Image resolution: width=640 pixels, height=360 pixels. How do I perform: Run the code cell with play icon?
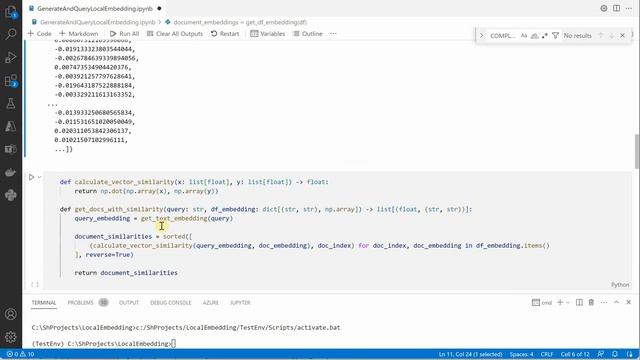pos(31,177)
